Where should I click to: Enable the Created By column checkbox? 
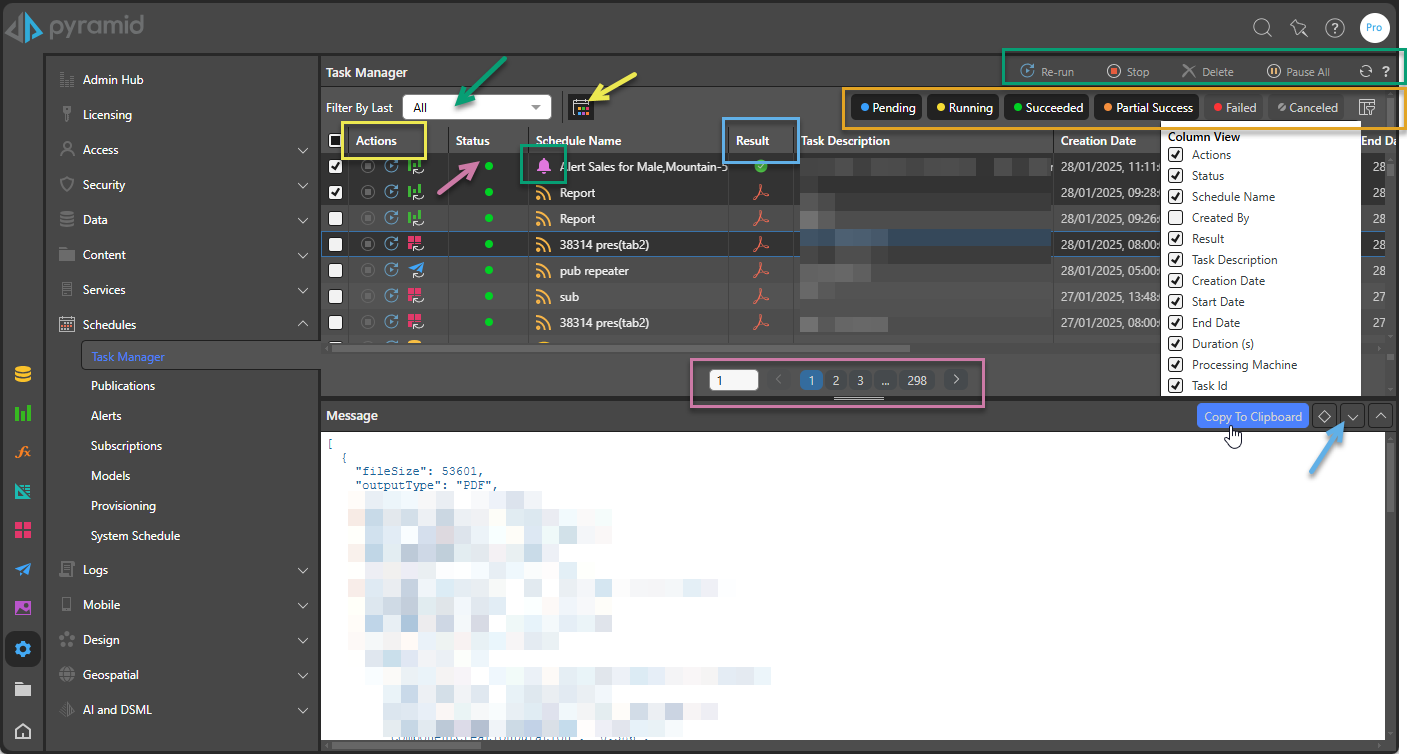1176,218
